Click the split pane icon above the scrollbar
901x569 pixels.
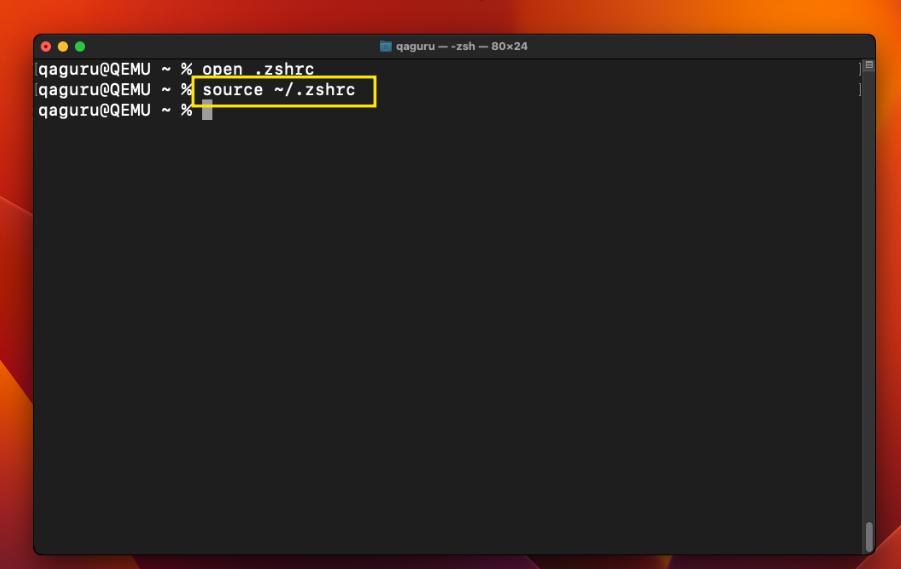point(869,66)
